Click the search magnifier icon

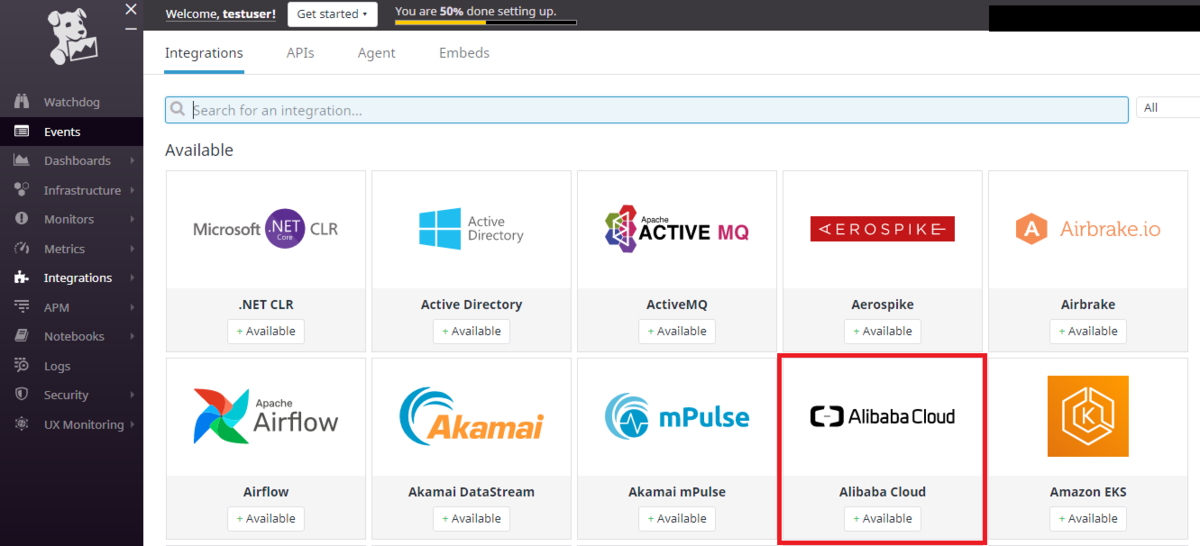178,110
